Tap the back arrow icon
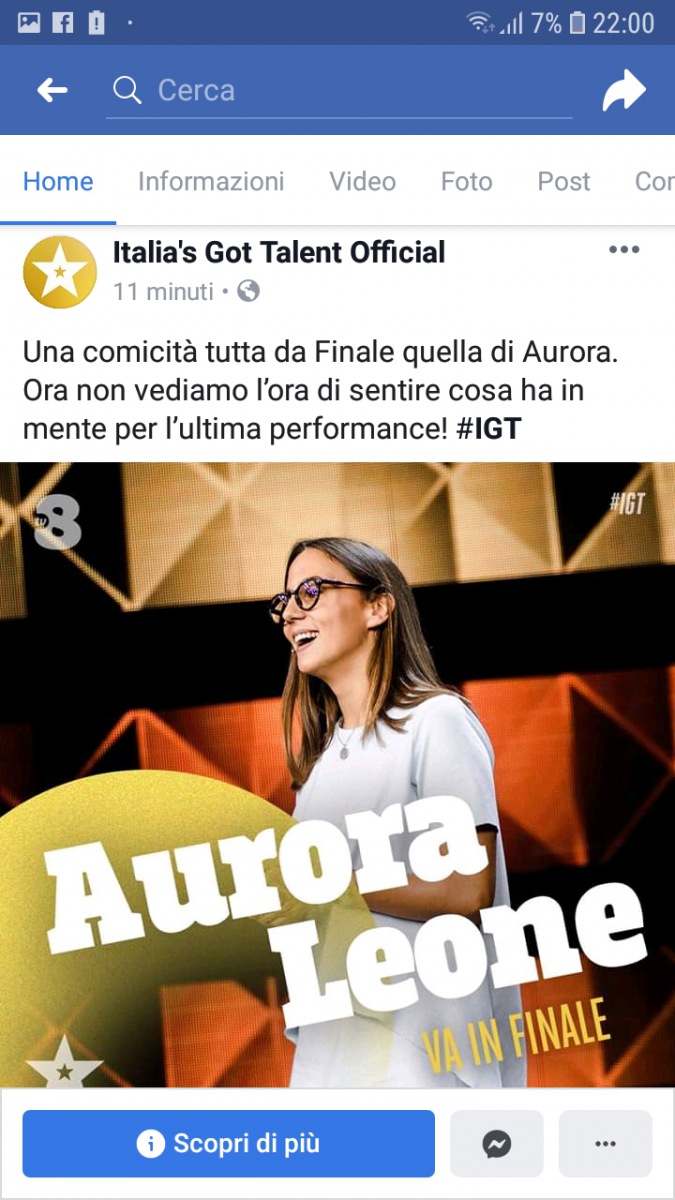675x1200 pixels. [x=52, y=91]
